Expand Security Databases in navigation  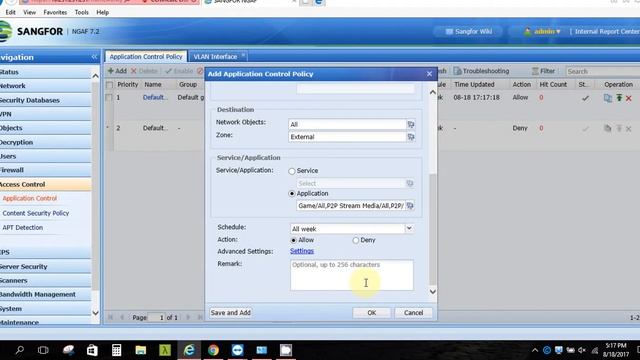click(x=45, y=100)
